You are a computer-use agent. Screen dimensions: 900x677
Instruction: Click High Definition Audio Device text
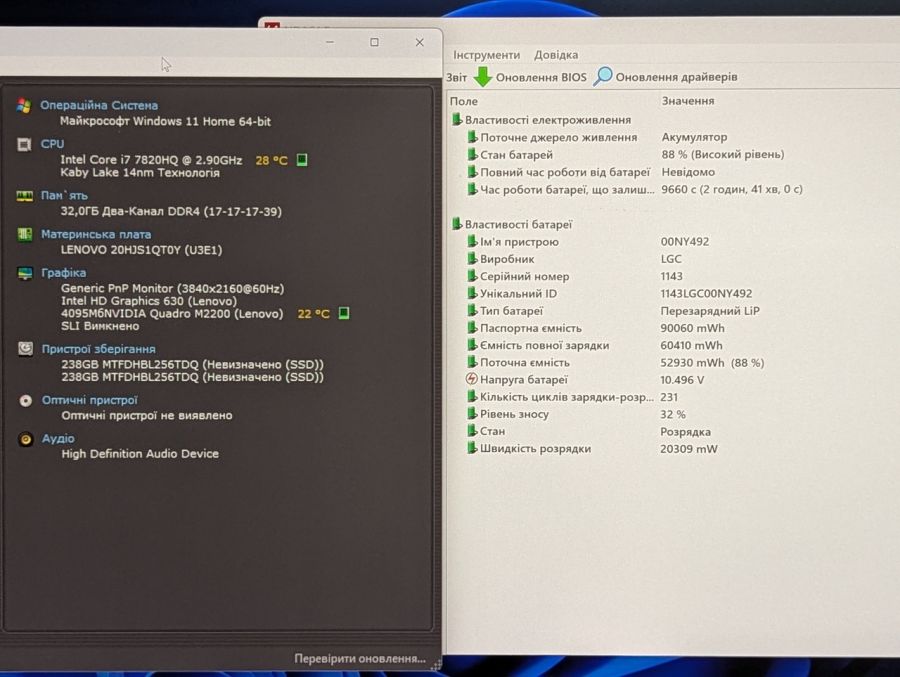pyautogui.click(x=140, y=454)
